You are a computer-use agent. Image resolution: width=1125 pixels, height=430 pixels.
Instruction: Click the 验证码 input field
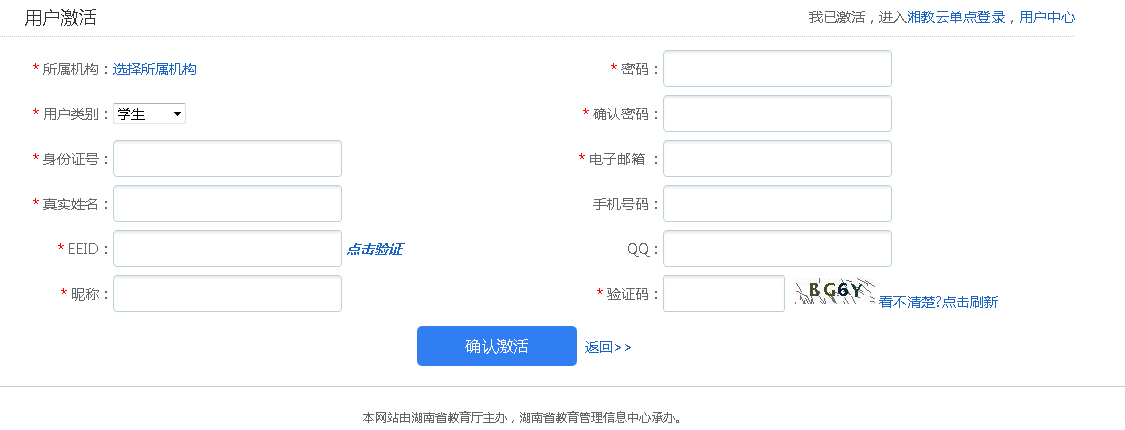coord(724,294)
